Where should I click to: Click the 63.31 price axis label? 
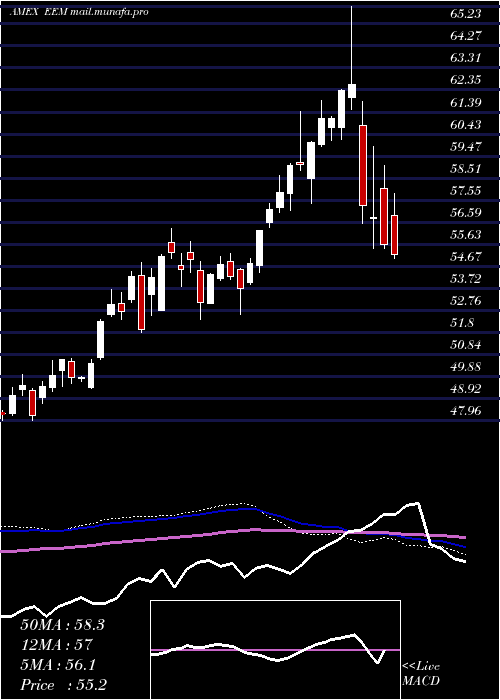pyautogui.click(x=466, y=58)
